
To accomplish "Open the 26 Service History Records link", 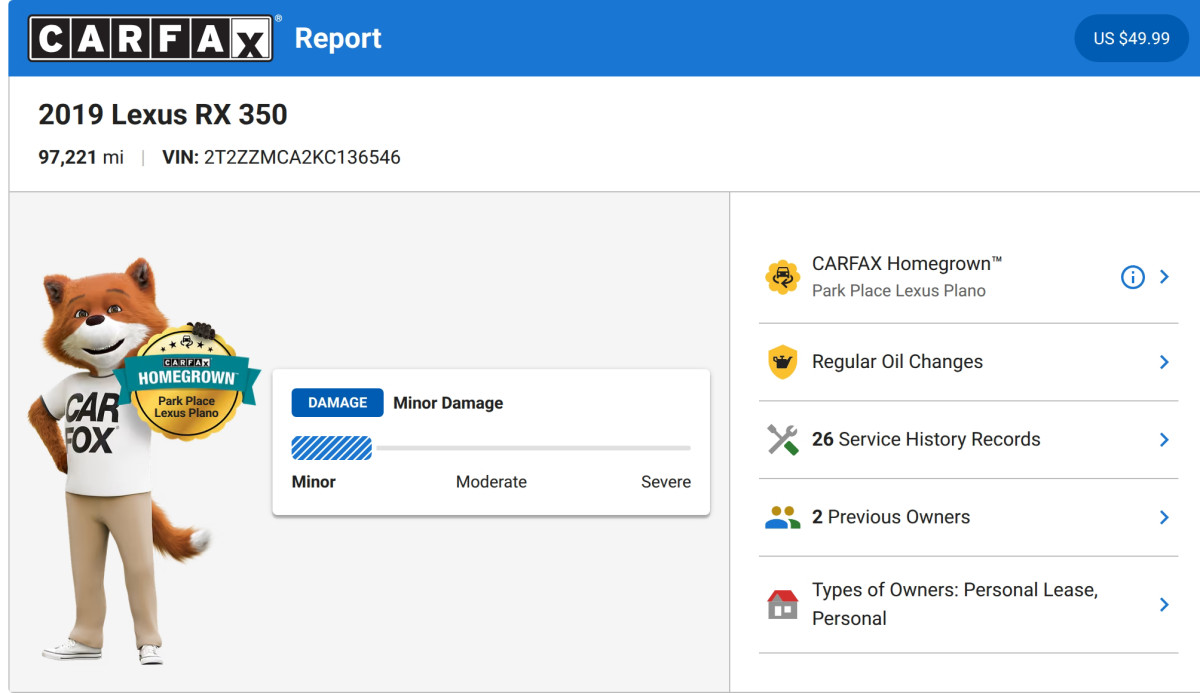I will 926,440.
